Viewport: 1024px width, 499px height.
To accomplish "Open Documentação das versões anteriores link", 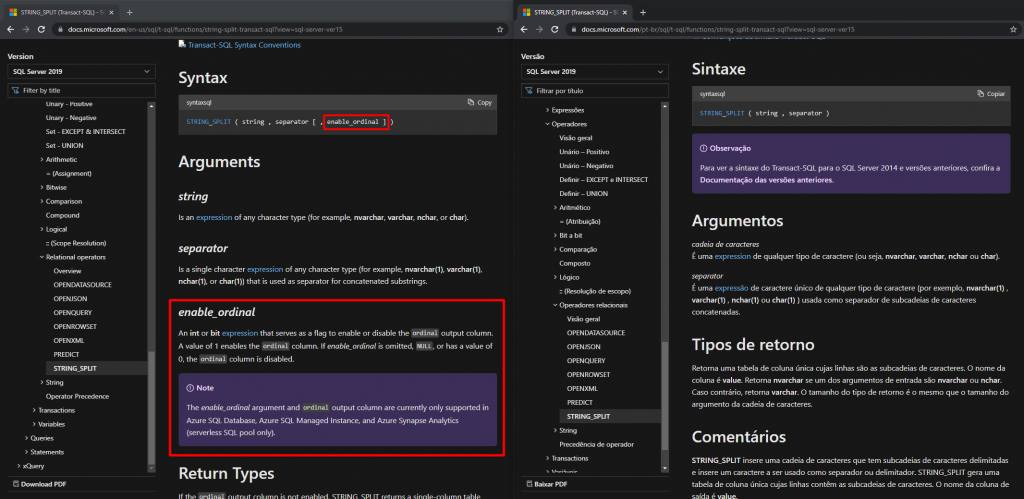I will [x=765, y=180].
